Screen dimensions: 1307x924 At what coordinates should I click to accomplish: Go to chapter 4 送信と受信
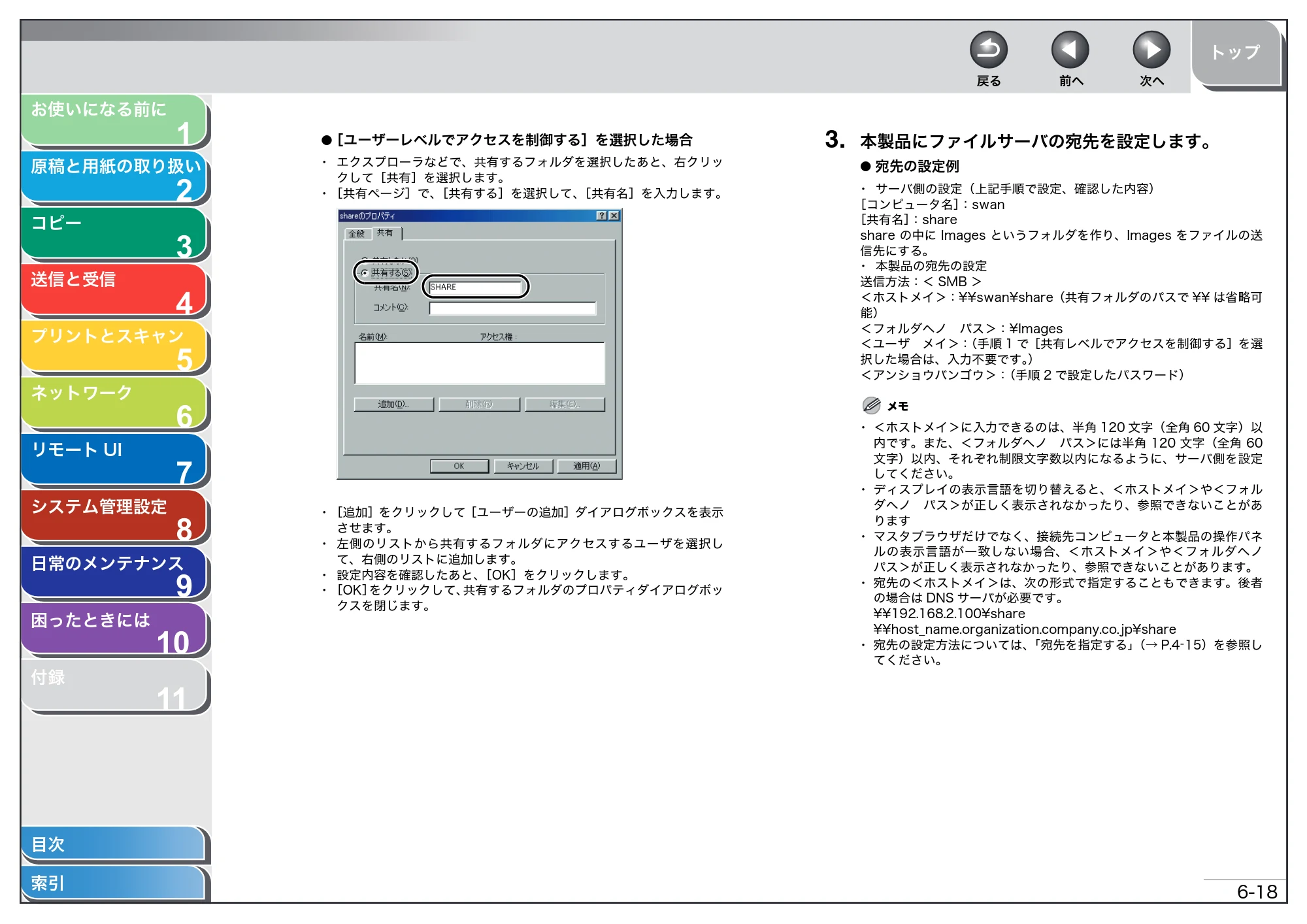114,289
